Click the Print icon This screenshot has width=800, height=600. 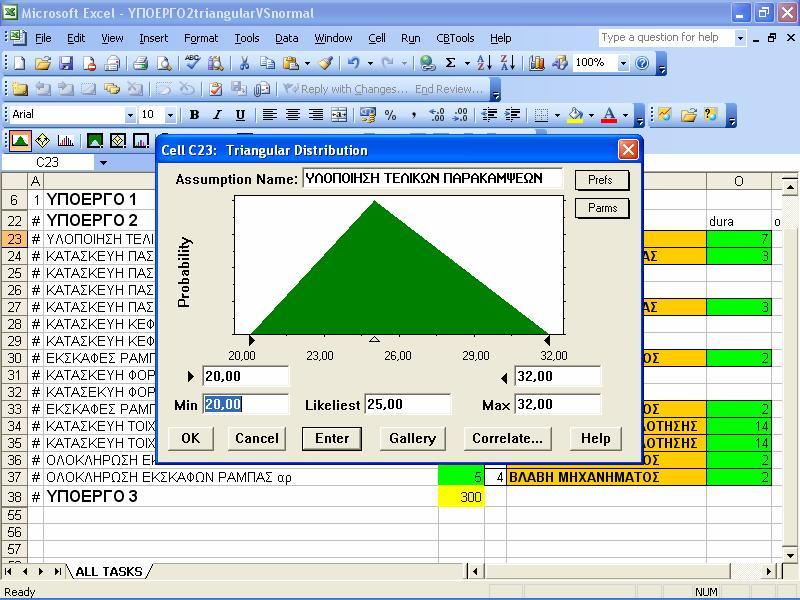140,63
